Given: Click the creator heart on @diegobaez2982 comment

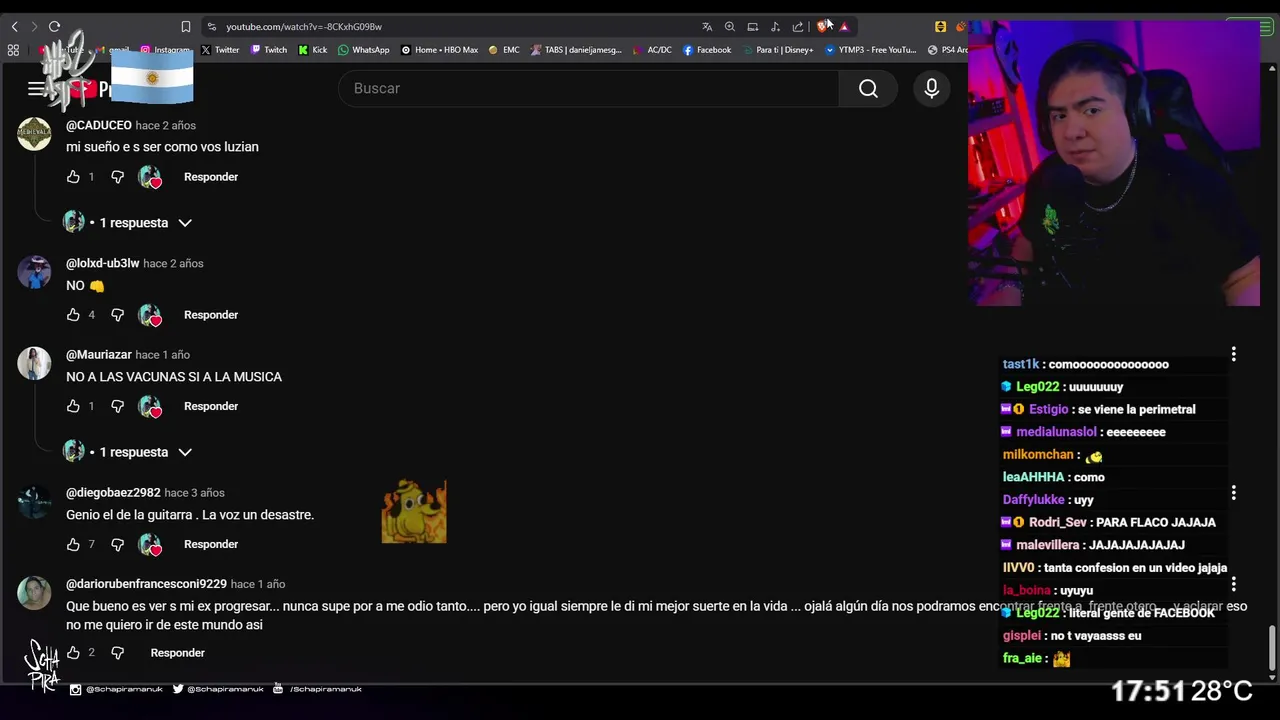Looking at the screenshot, I should pyautogui.click(x=150, y=545).
